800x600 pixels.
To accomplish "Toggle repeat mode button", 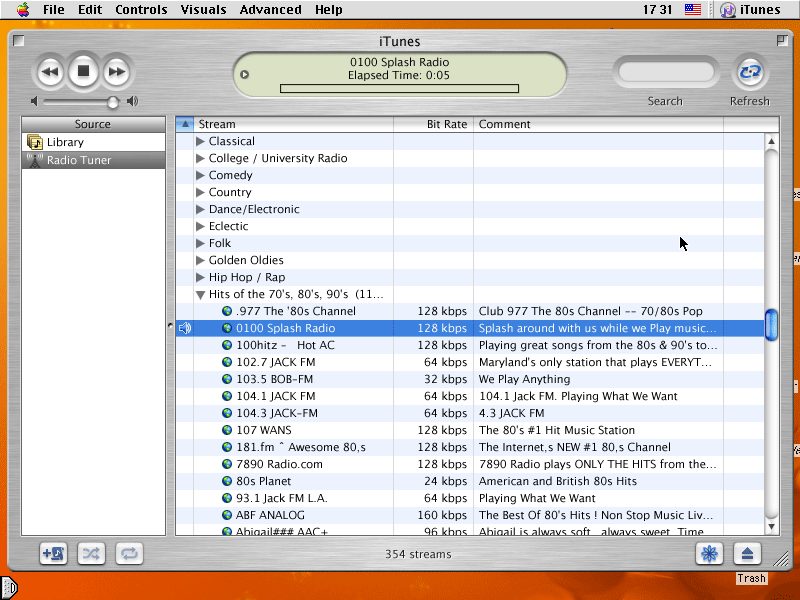I will [x=129, y=554].
